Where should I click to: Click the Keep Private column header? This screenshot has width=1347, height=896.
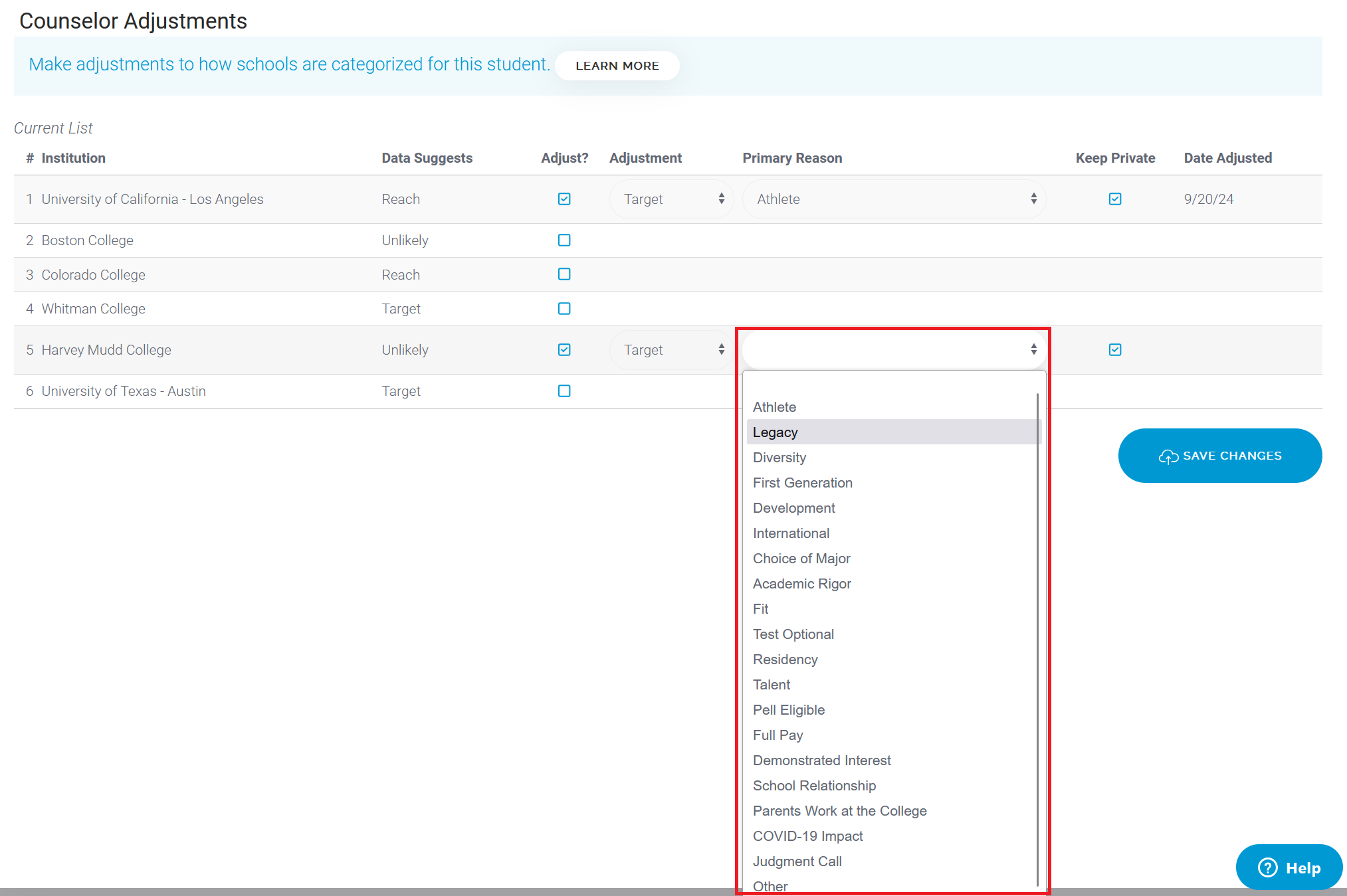tap(1115, 158)
